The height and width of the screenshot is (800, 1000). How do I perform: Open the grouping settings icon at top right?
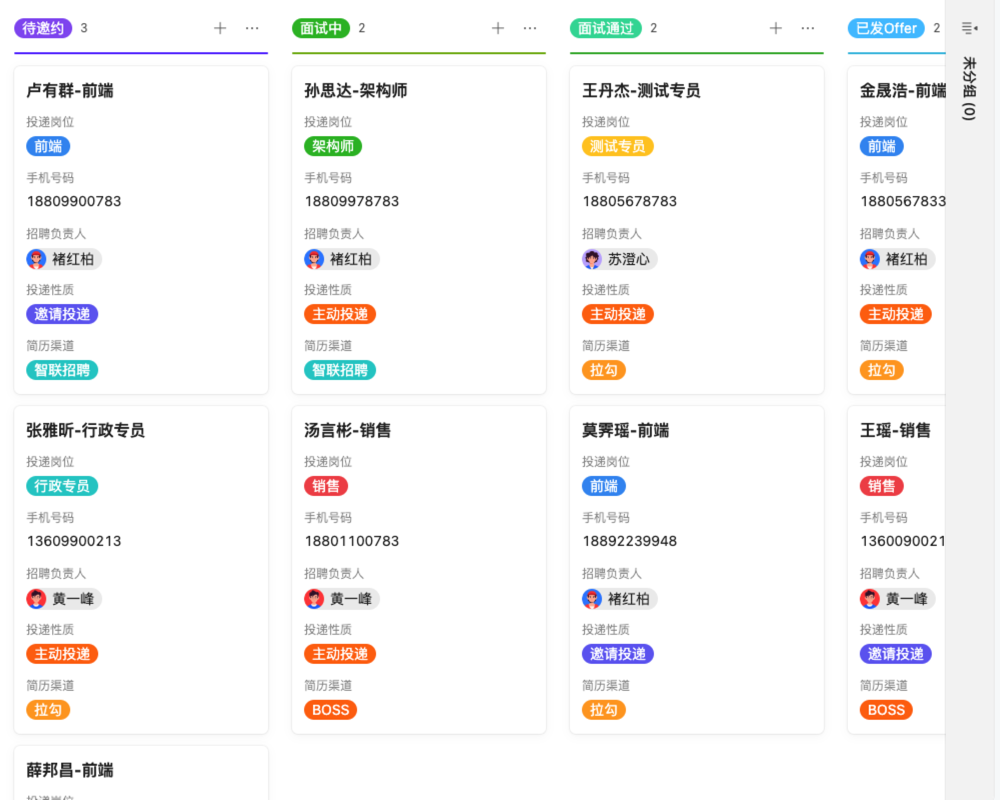[968, 28]
